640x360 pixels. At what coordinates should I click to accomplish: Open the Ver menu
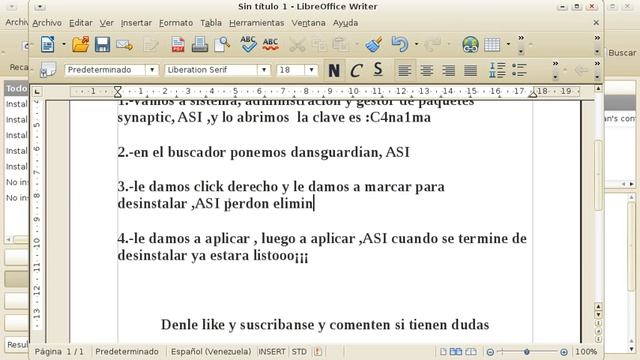(107, 23)
